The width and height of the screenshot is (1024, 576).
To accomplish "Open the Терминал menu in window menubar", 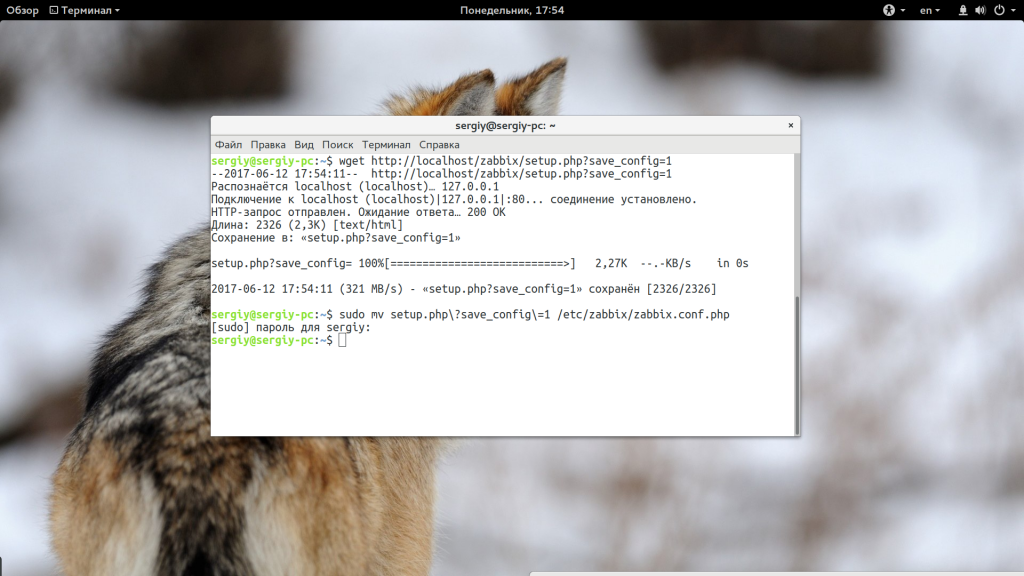I will click(386, 145).
